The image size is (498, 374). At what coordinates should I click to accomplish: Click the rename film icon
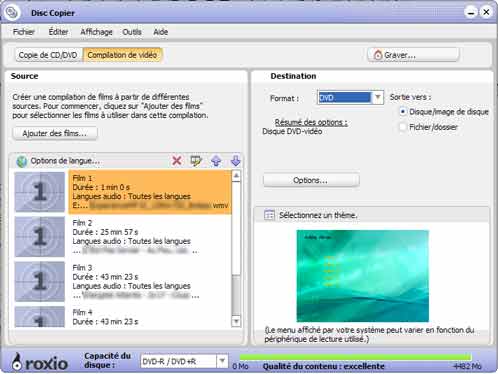196,161
